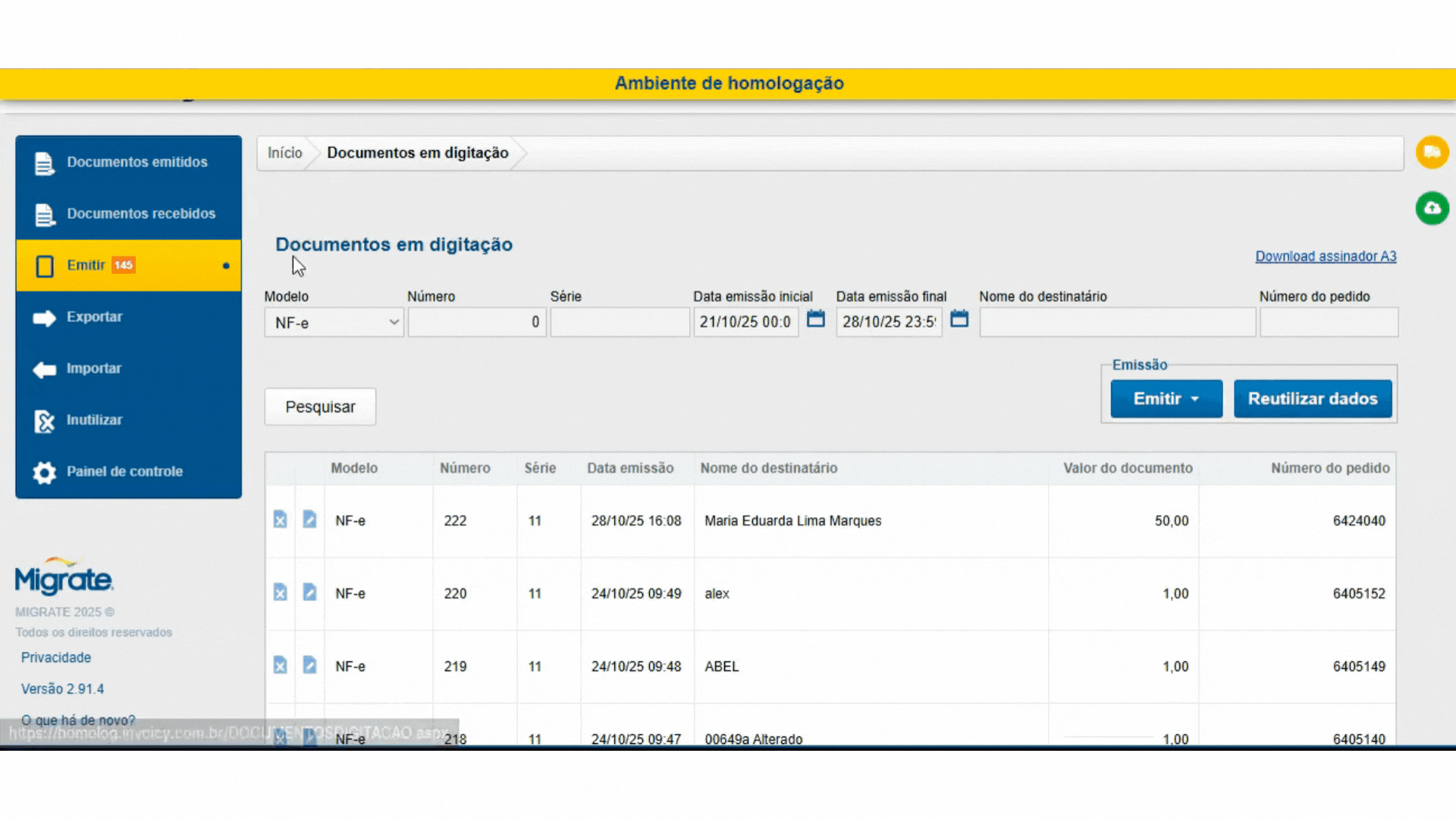Click the delete icon for document 219
Screen dimensions: 1456x819
[x=280, y=665]
